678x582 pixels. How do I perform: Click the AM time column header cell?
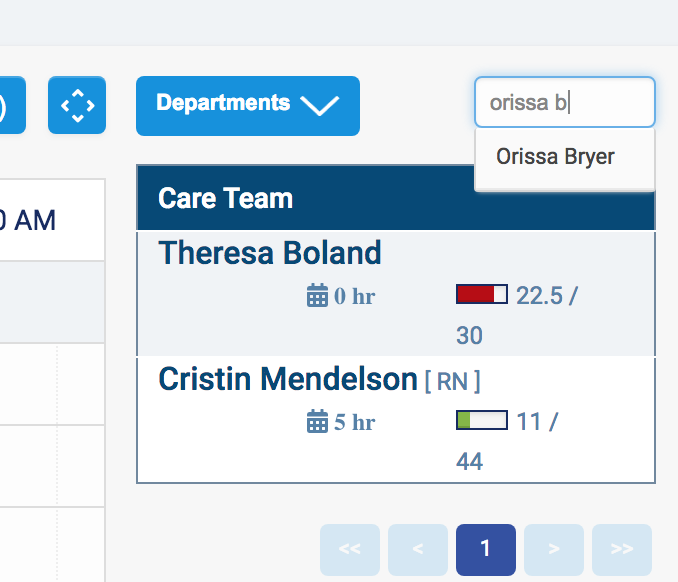(40, 220)
